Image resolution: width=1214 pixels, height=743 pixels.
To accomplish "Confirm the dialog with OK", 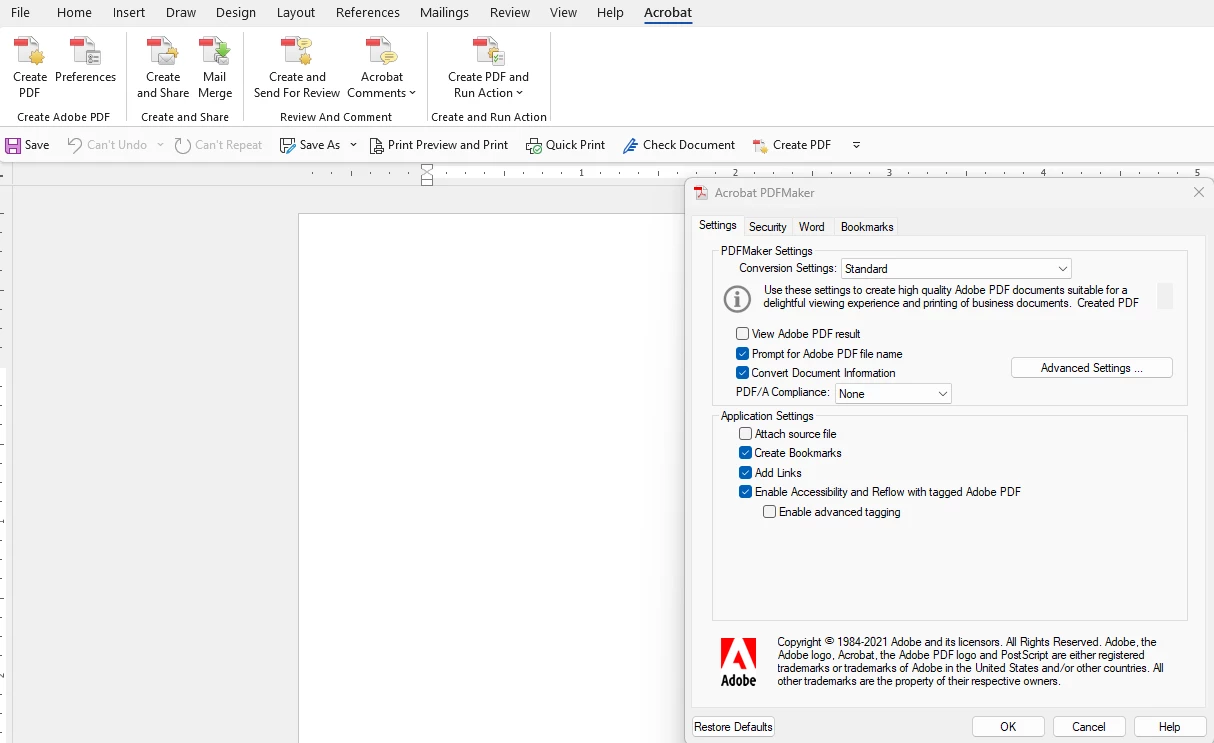I will (1008, 727).
